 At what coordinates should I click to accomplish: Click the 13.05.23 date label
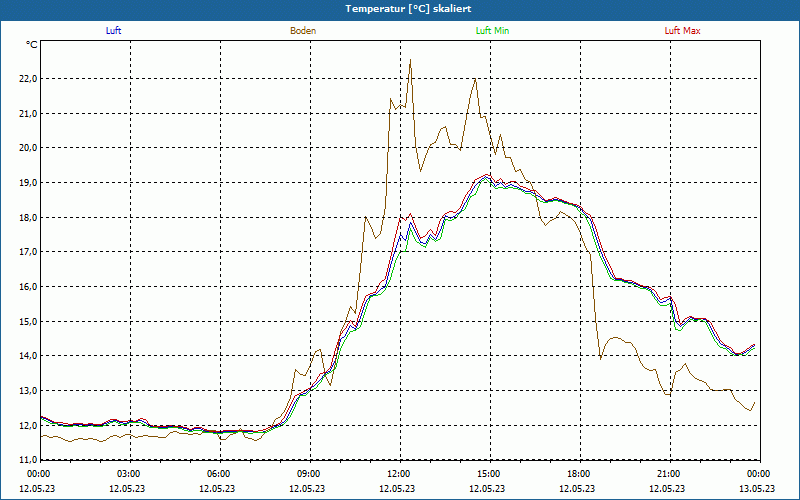757,488
